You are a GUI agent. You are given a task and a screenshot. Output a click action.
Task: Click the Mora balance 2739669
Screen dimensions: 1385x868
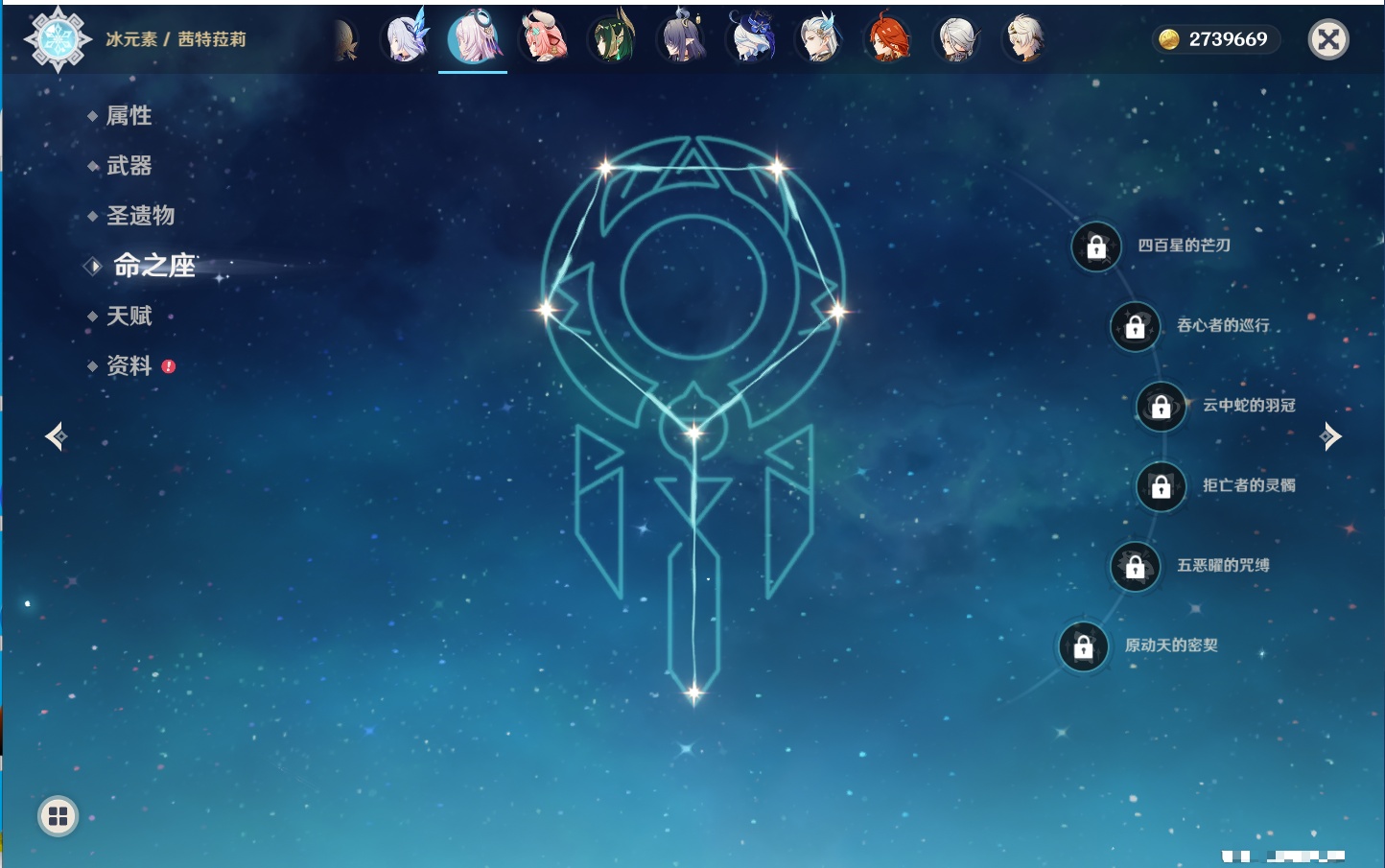[1228, 39]
